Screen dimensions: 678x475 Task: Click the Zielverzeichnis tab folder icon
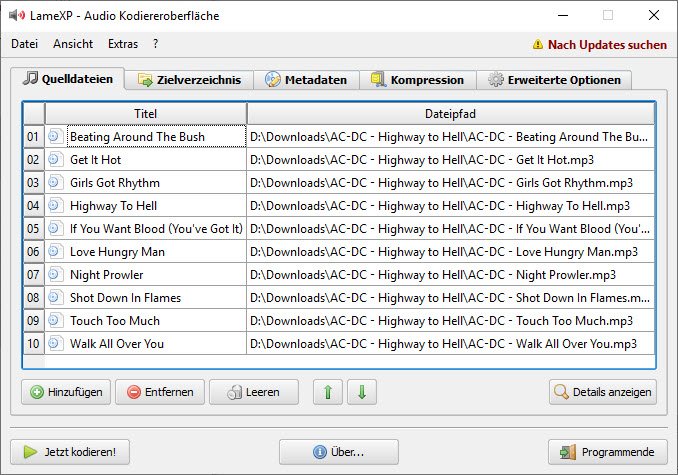point(145,80)
